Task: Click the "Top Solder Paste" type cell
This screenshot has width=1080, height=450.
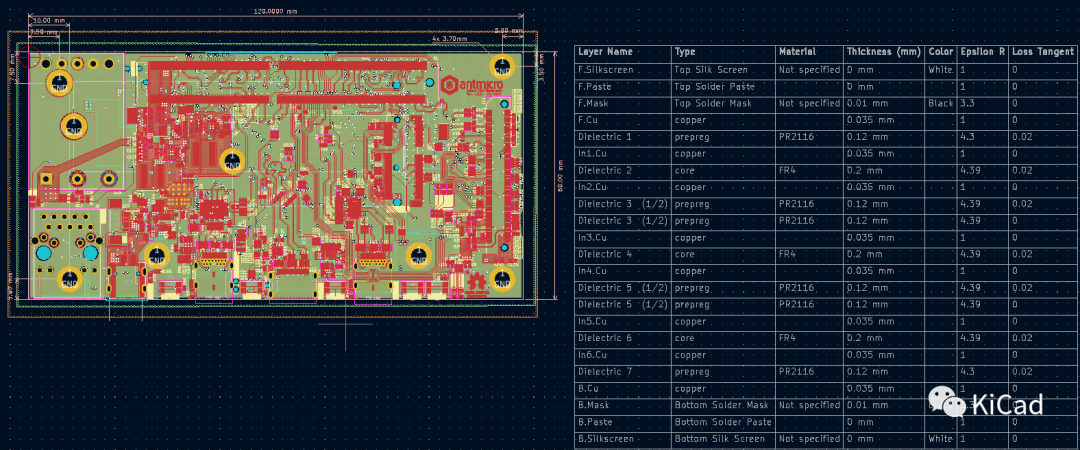Action: point(724,87)
